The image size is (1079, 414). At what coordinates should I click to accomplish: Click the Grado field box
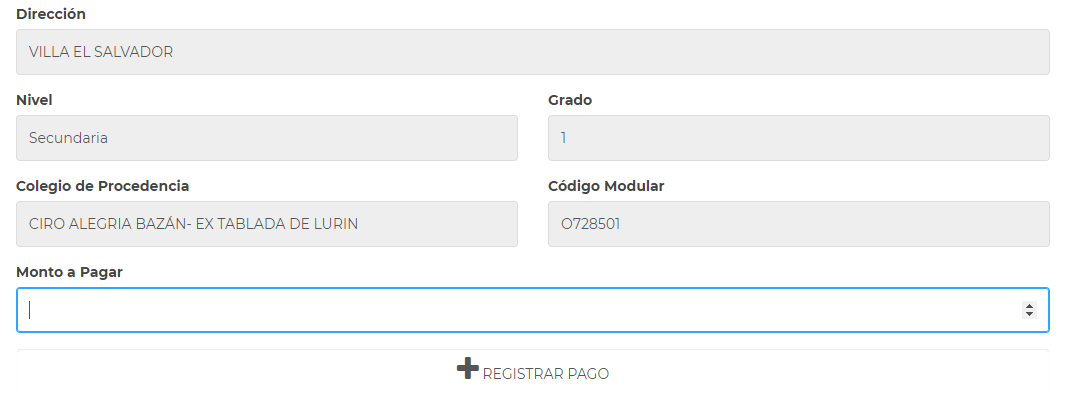pos(798,138)
